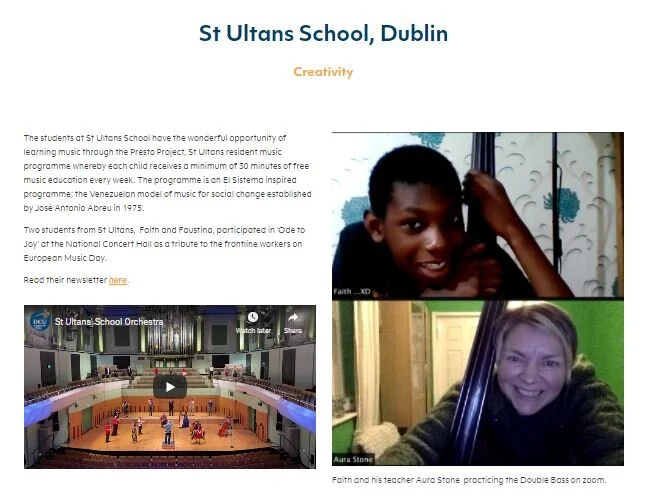649x500 pixels.
Task: Open the video title St Ultans School Orchestra
Action: tap(109, 322)
